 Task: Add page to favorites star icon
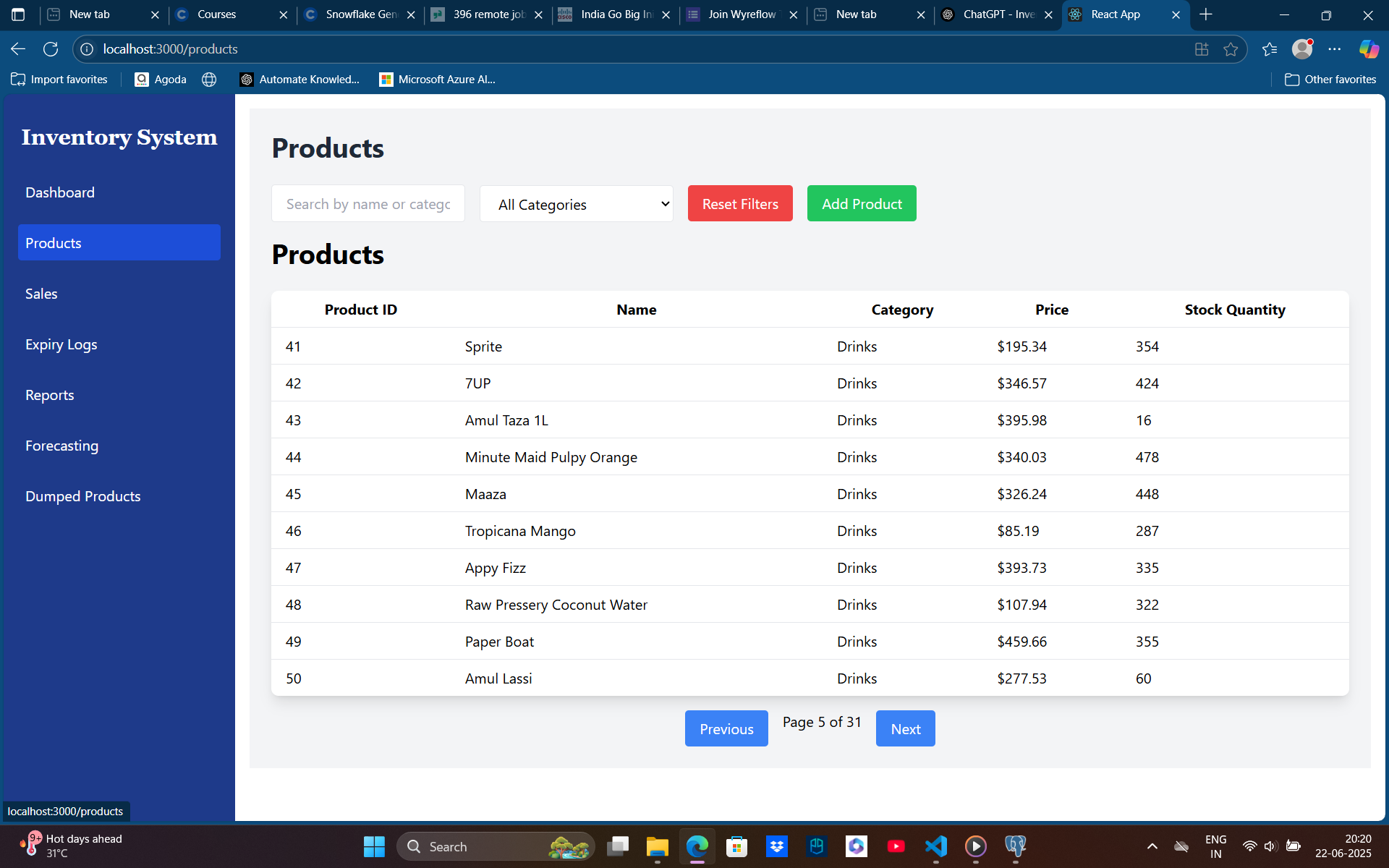click(1231, 49)
